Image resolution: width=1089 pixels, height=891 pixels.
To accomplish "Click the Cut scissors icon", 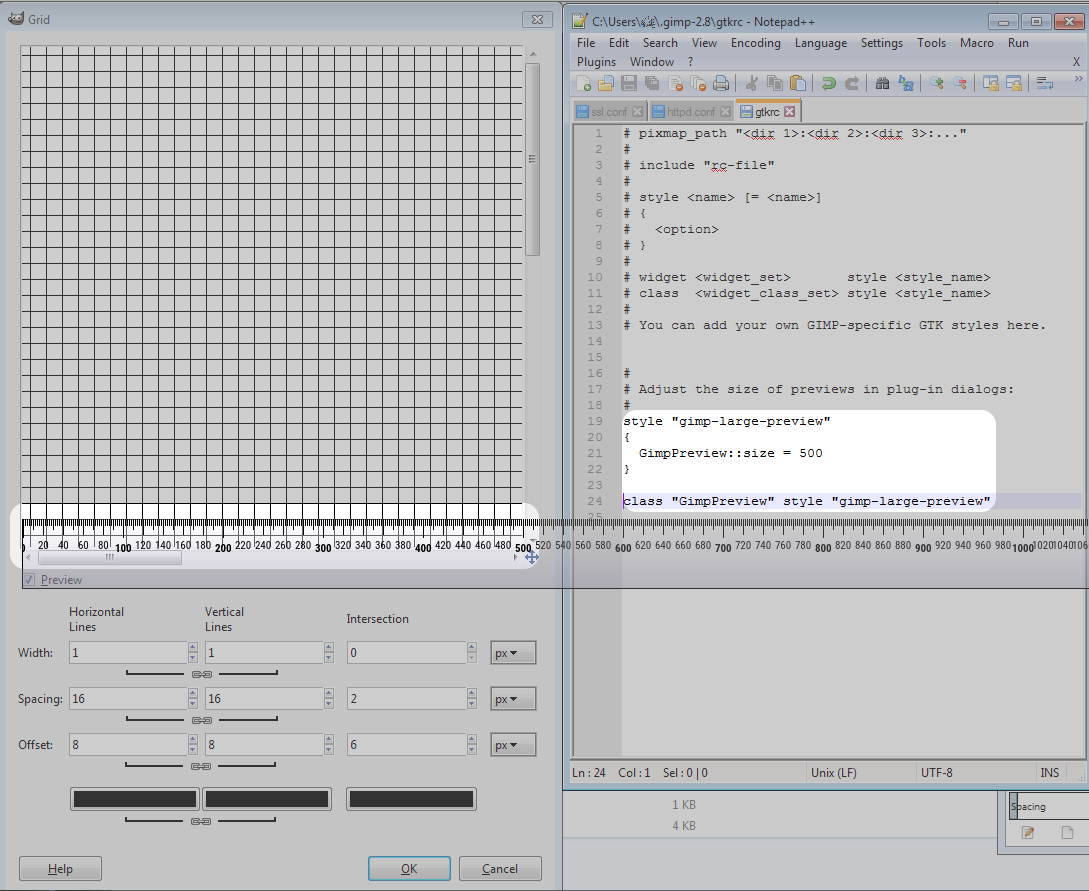I will click(752, 84).
